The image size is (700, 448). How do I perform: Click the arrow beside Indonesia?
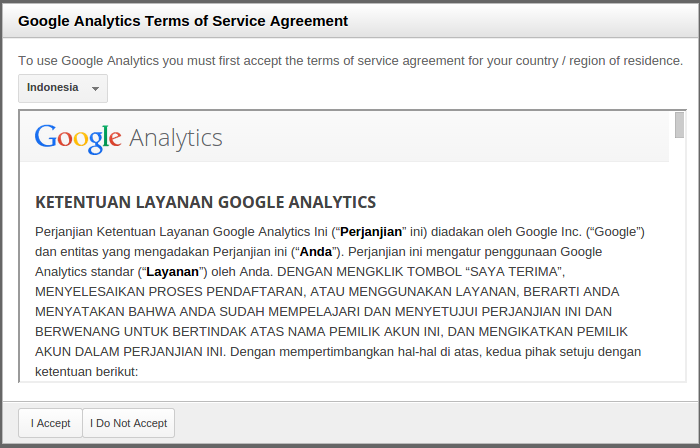tap(95, 89)
